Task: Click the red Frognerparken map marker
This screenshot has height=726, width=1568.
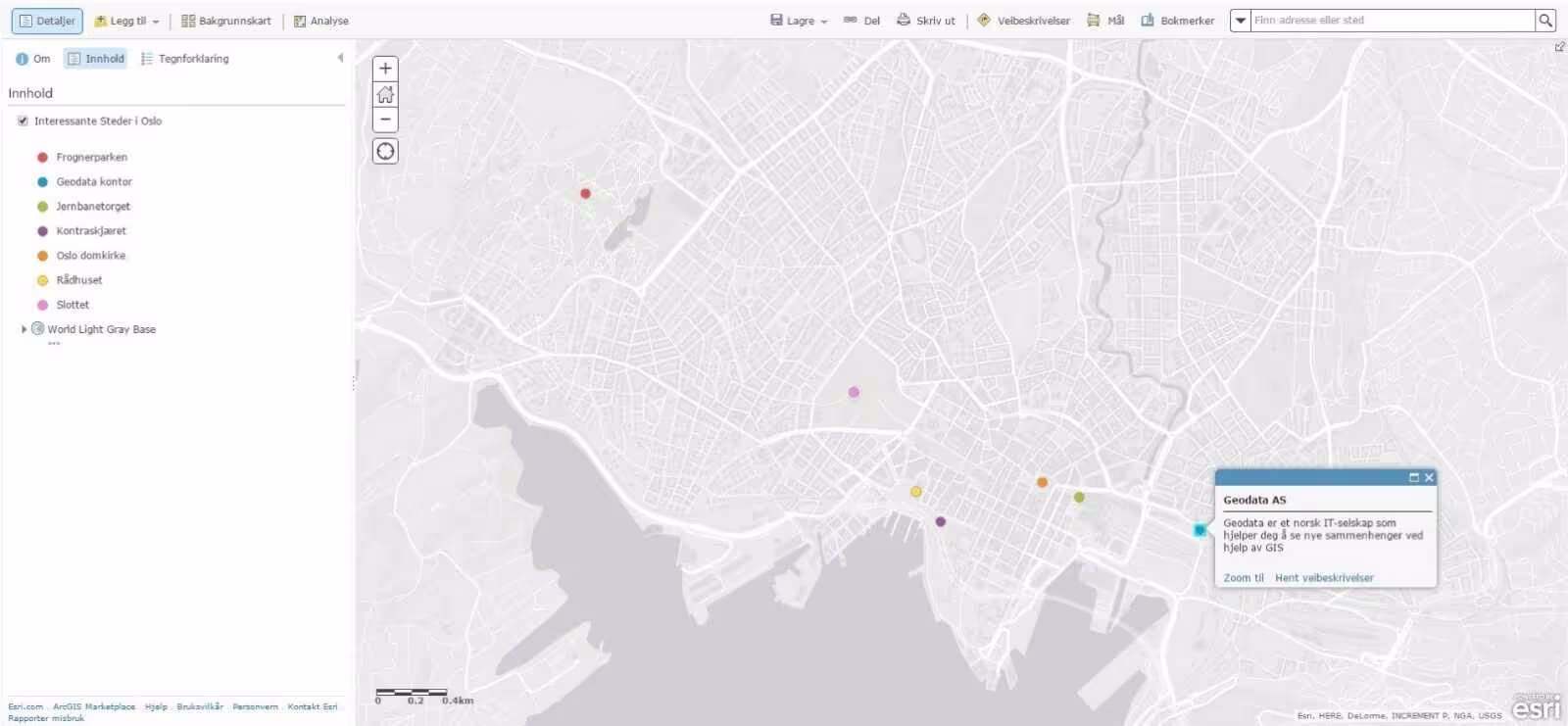Action: (585, 194)
